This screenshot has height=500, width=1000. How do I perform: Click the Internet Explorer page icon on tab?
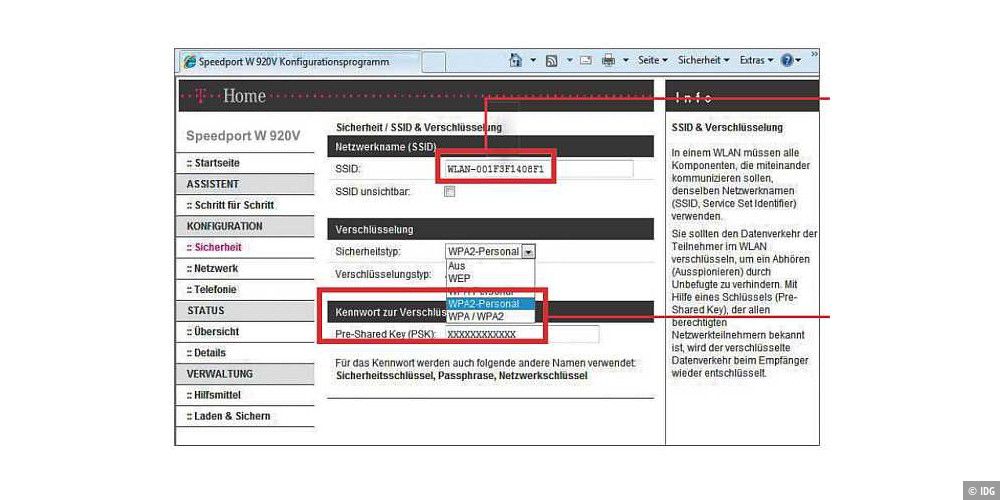pos(188,62)
